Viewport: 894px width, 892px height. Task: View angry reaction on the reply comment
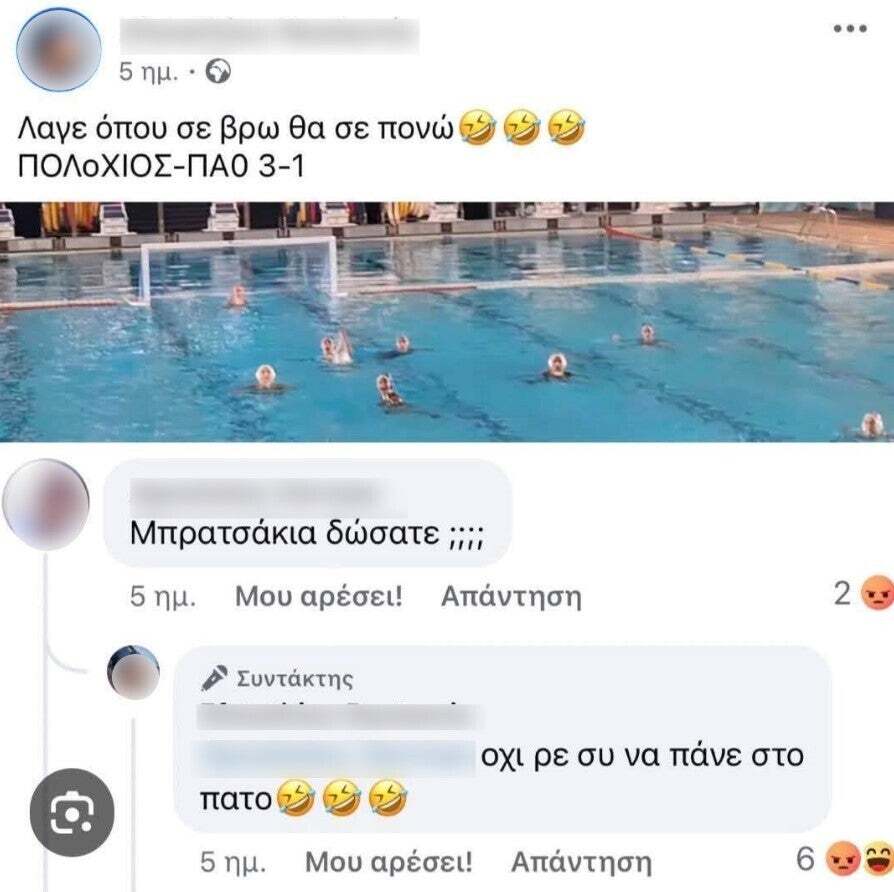pyautogui.click(x=843, y=858)
